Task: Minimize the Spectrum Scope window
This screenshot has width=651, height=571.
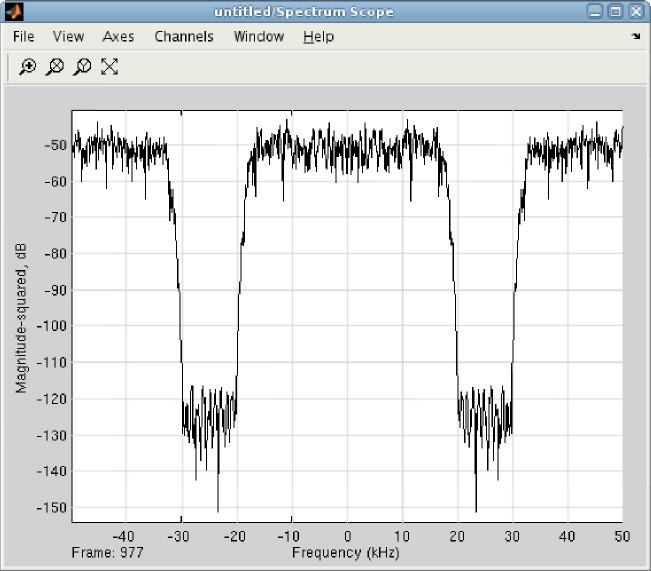Action: coord(595,11)
